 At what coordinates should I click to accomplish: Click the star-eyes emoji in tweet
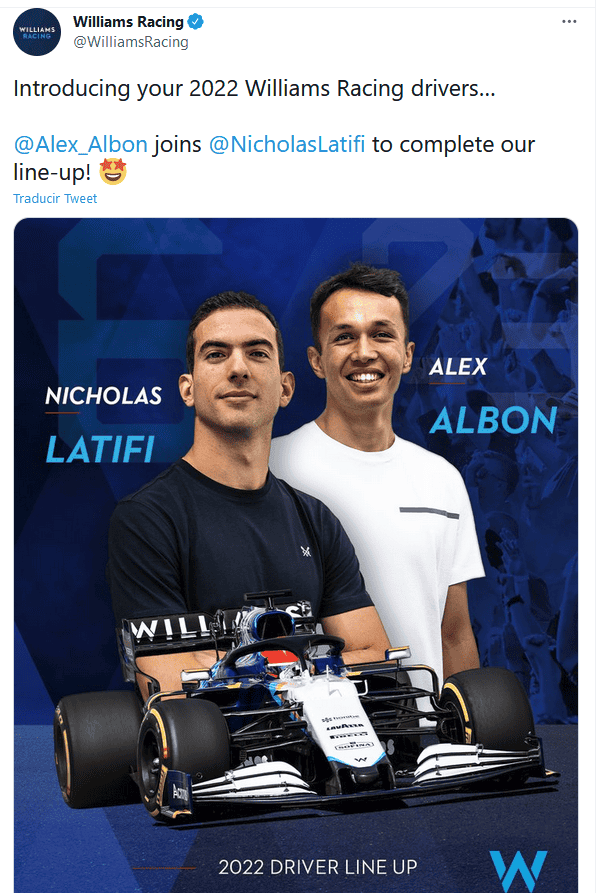point(113,171)
